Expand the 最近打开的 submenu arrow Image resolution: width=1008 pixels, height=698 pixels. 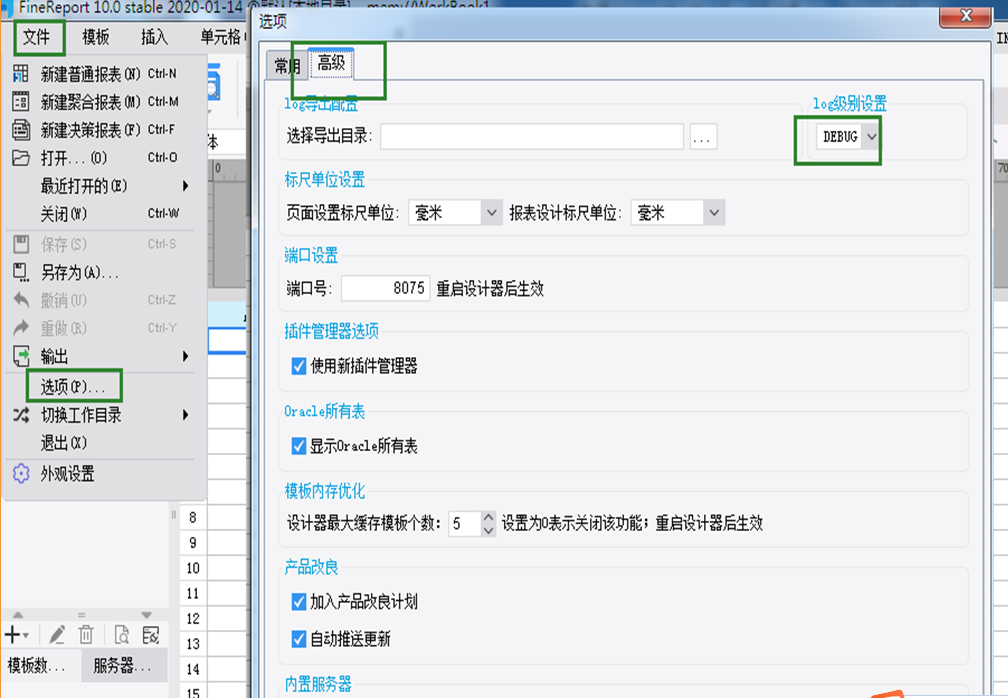tap(185, 186)
